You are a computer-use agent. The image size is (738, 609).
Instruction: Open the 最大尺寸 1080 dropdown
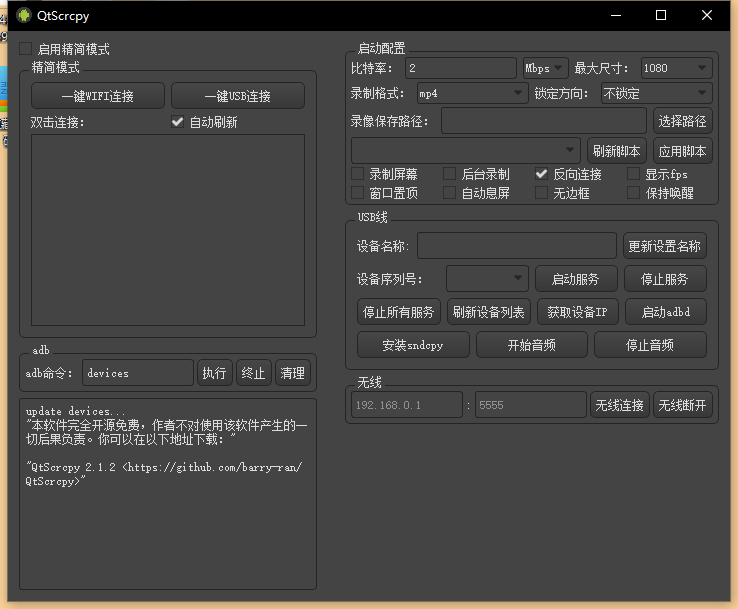[676, 68]
